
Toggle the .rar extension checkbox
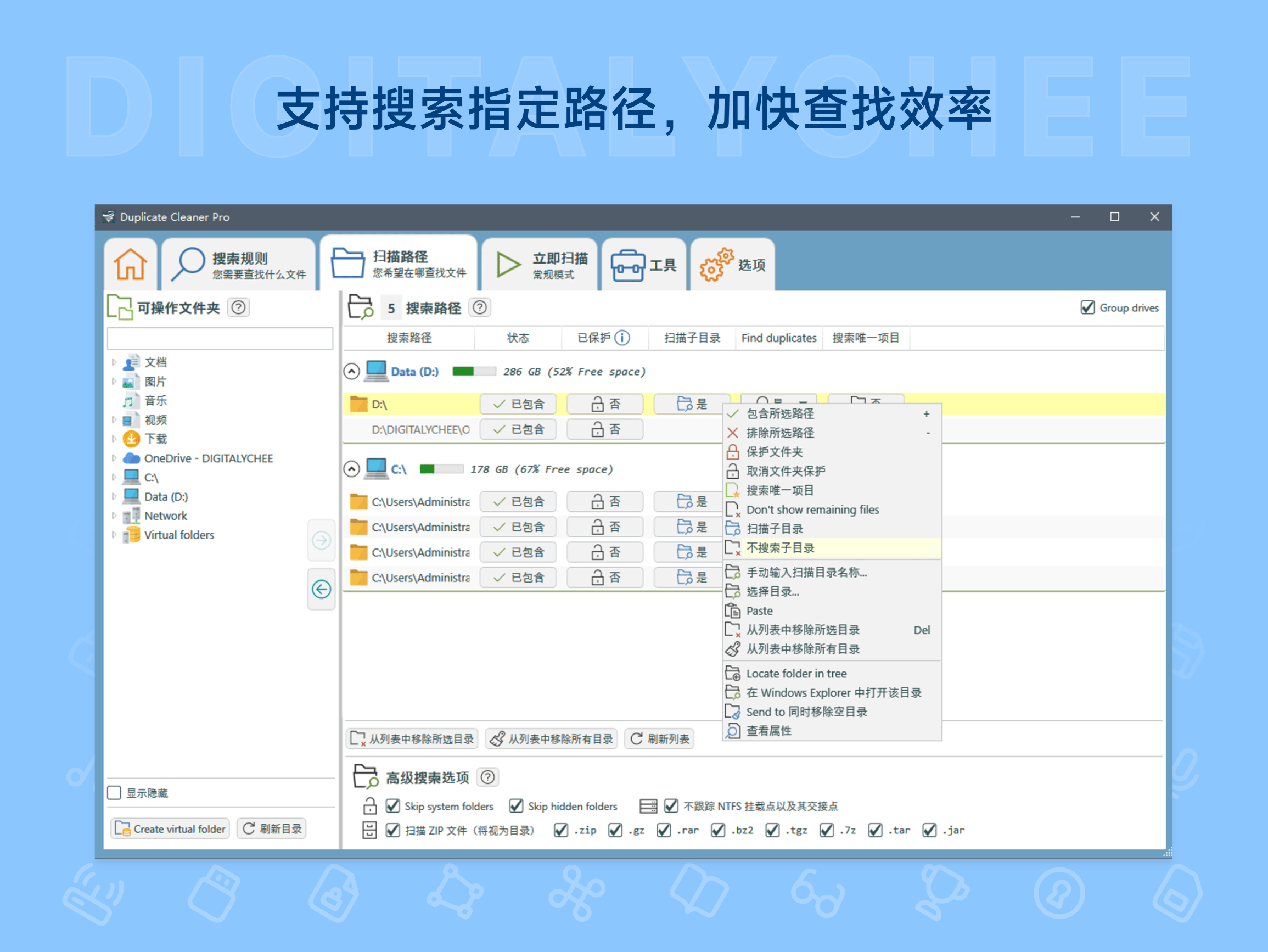click(664, 830)
